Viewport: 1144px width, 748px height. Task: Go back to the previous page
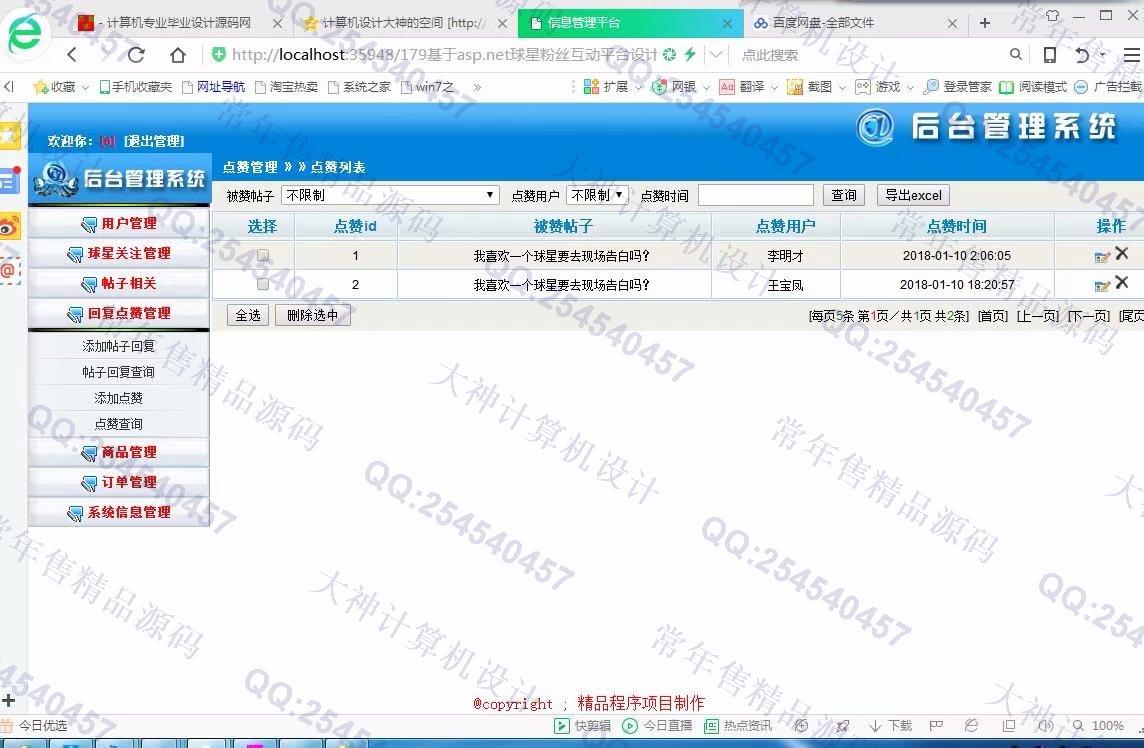(72, 54)
